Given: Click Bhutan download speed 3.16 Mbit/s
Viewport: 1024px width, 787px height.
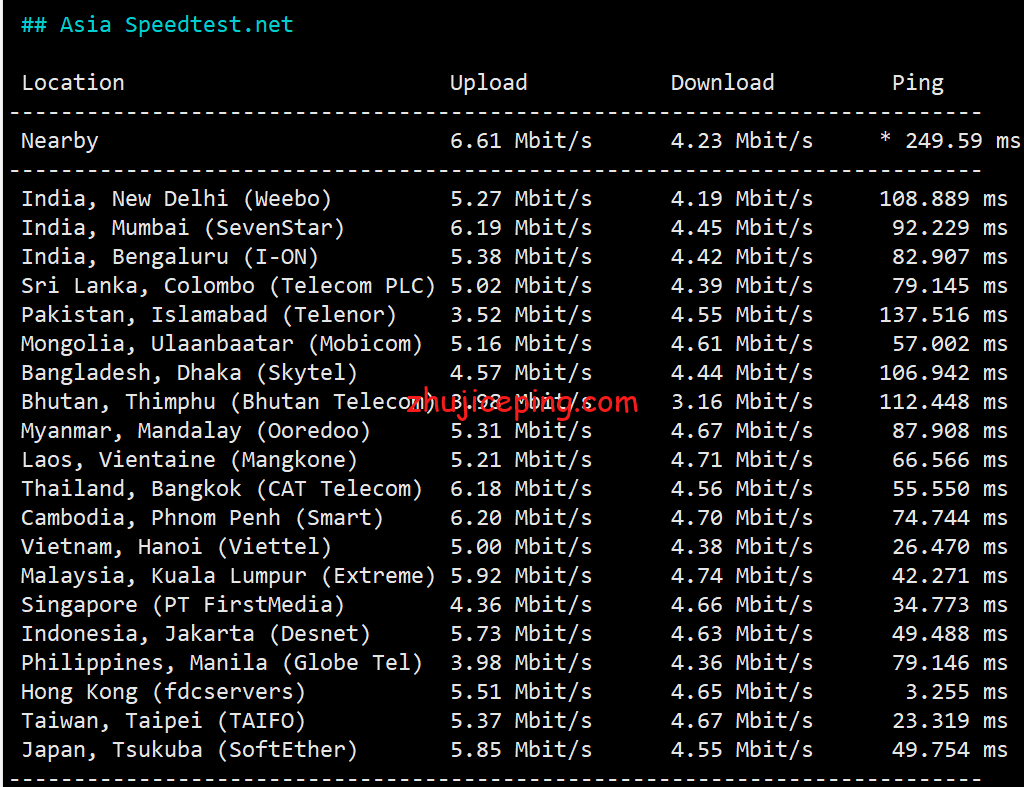Looking at the screenshot, I should pyautogui.click(x=741, y=402).
